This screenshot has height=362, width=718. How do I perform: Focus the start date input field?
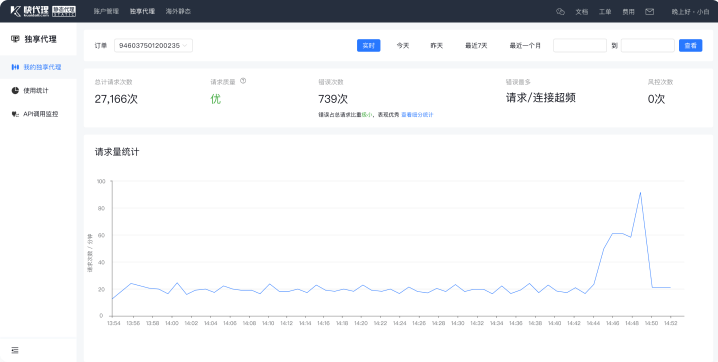[580, 45]
